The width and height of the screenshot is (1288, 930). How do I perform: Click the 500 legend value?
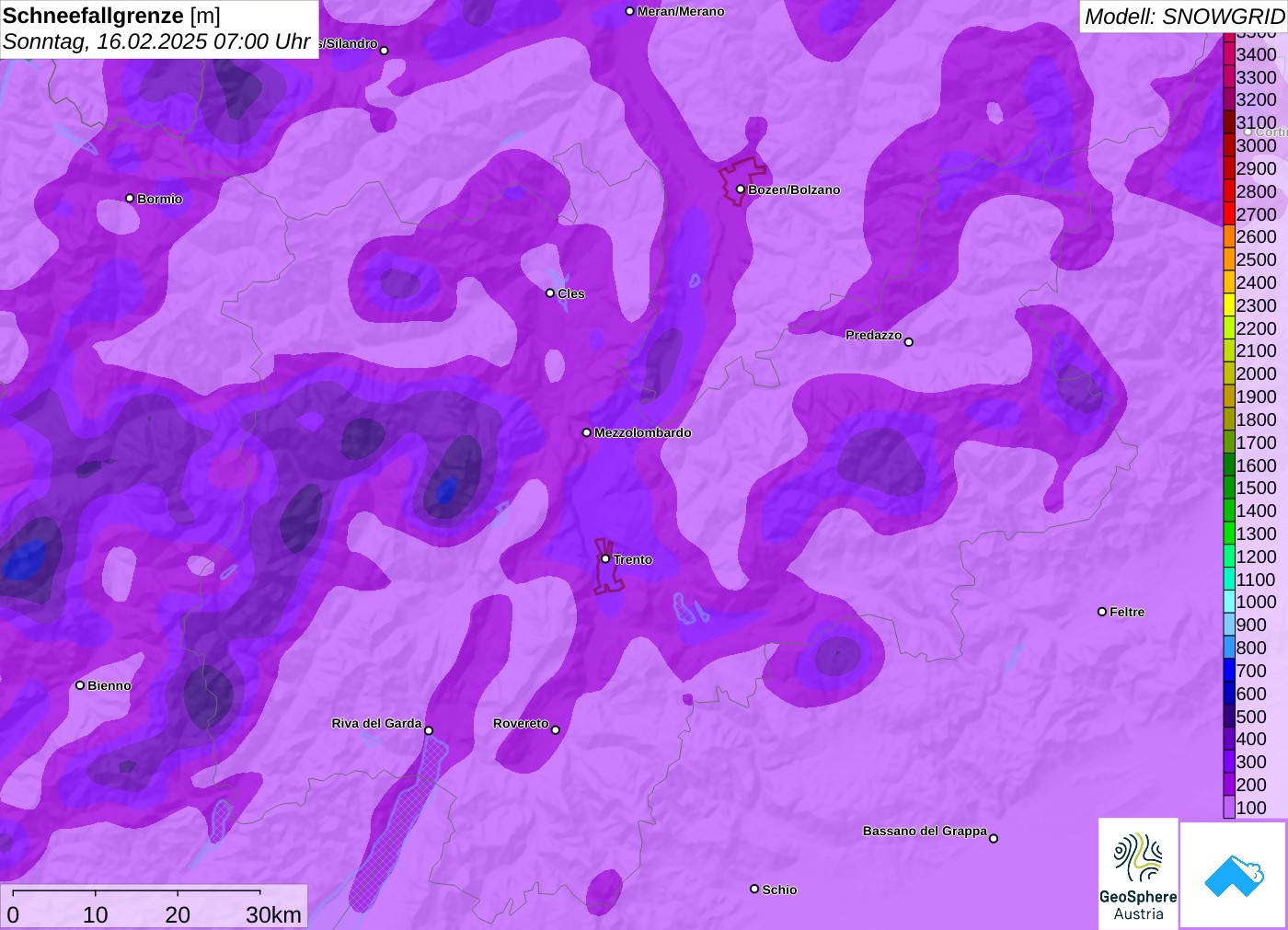1251,717
